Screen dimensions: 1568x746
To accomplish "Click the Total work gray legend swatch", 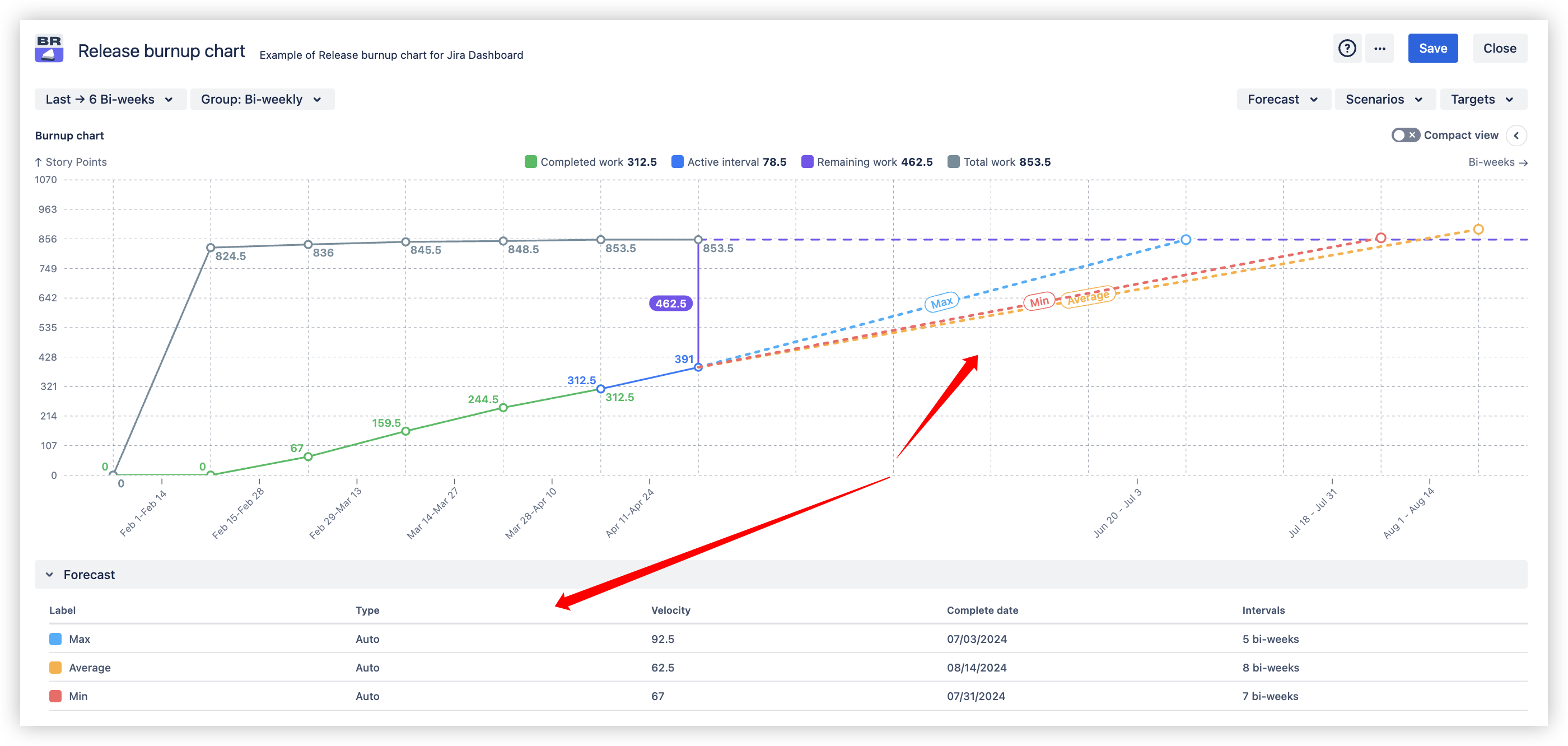I will (953, 162).
